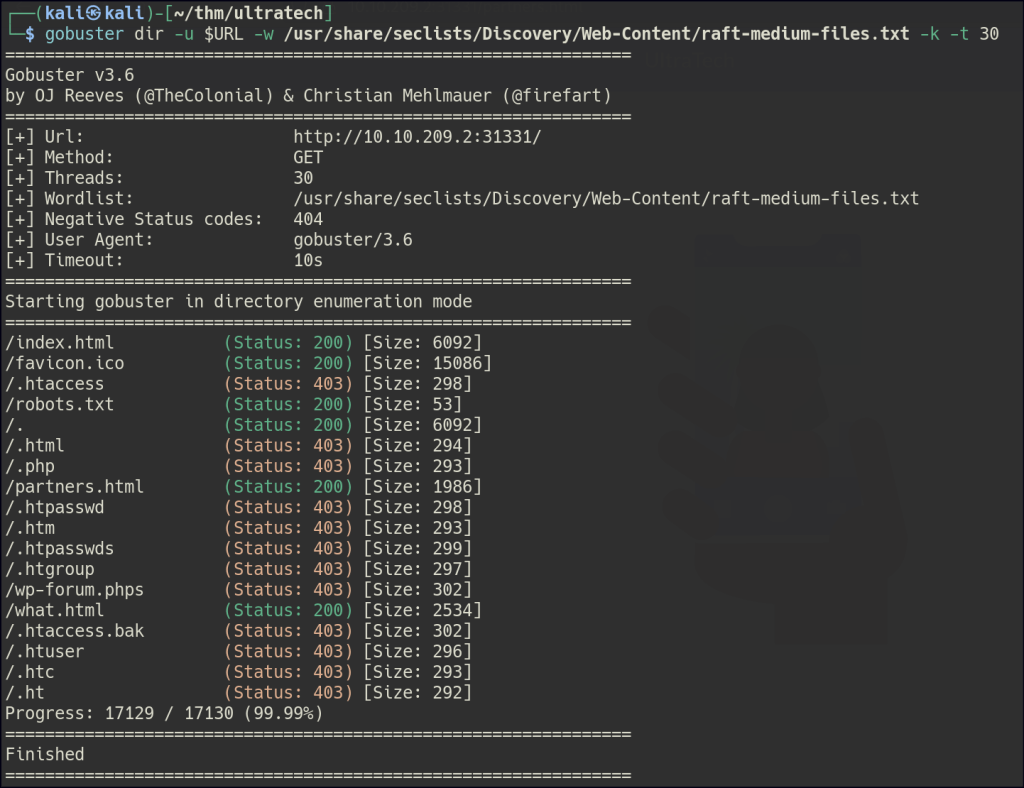The image size is (1024, 788).
Task: Click the Gobuster v3.6 version banner
Action: [x=69, y=75]
